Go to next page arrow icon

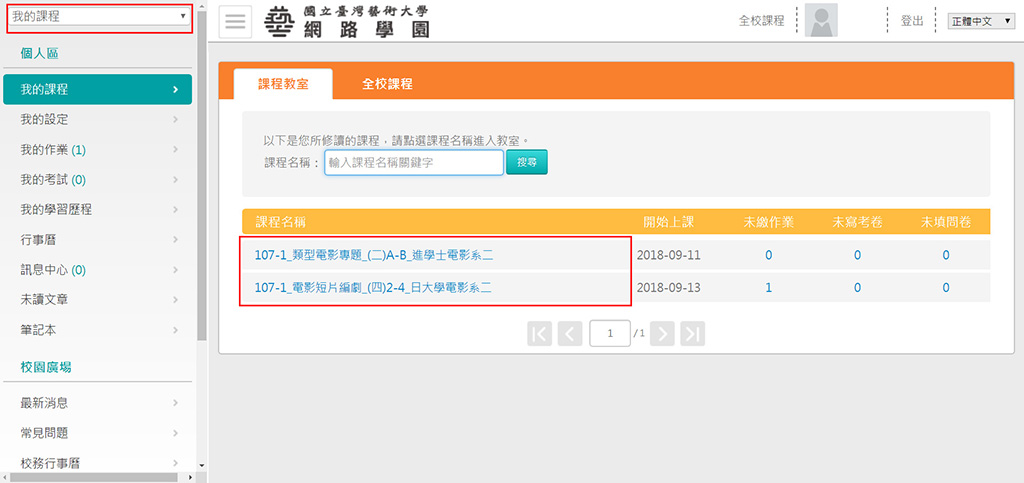pyautogui.click(x=663, y=333)
